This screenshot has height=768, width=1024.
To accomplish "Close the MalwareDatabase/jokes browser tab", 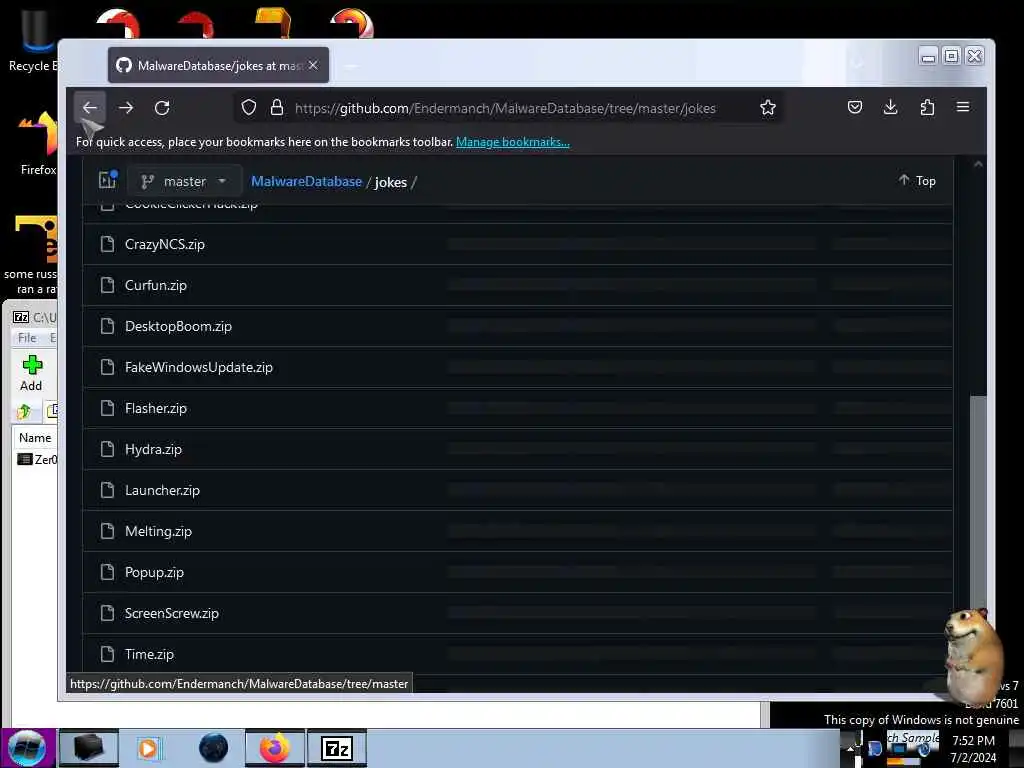I will (x=313, y=65).
